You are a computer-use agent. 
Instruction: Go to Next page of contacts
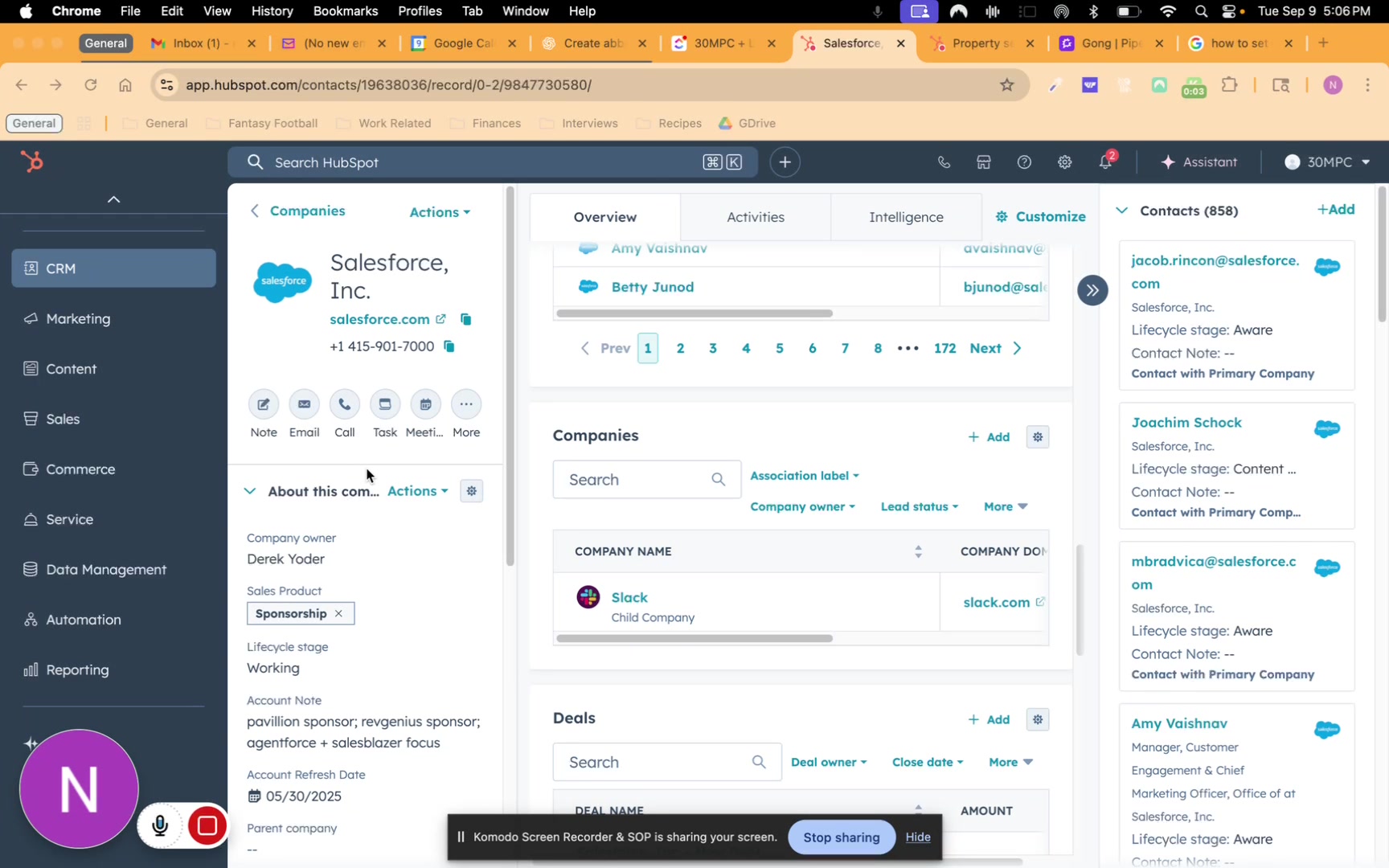(995, 349)
